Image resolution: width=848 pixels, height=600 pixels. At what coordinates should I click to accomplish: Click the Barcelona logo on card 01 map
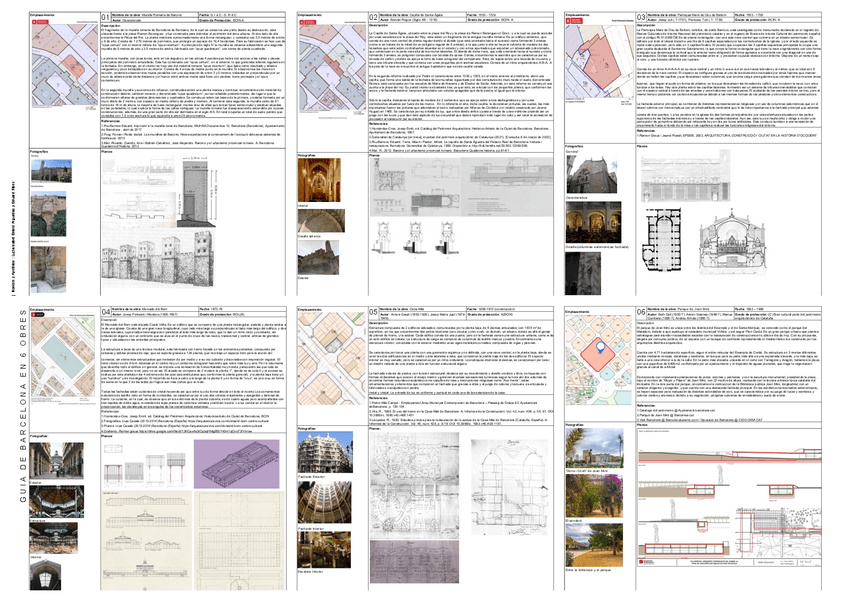point(41,22)
